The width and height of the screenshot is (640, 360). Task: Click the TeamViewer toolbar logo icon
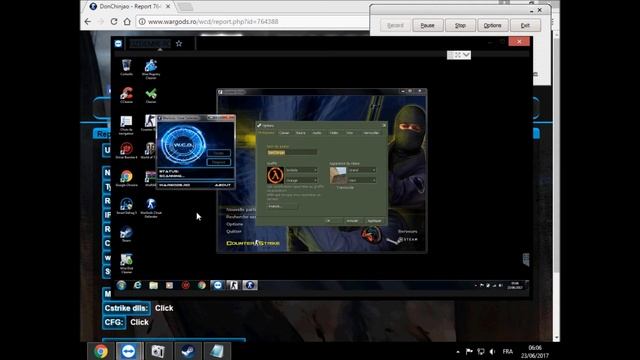(118, 43)
